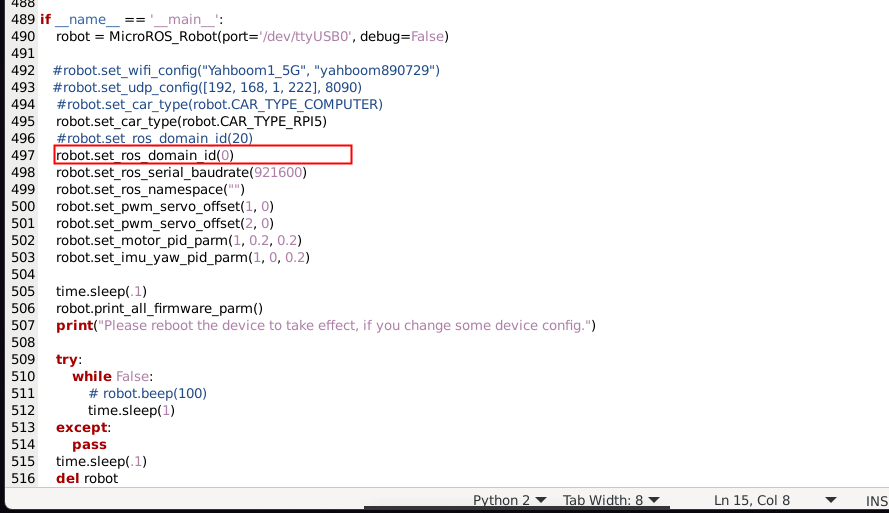Open the Python 2 language dropdown
The height and width of the screenshot is (513, 889).
click(510, 500)
